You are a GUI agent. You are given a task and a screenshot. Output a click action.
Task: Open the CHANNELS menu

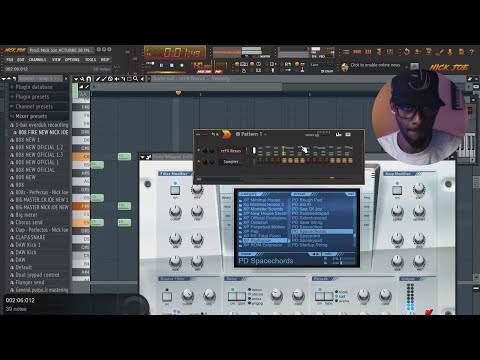(37, 60)
